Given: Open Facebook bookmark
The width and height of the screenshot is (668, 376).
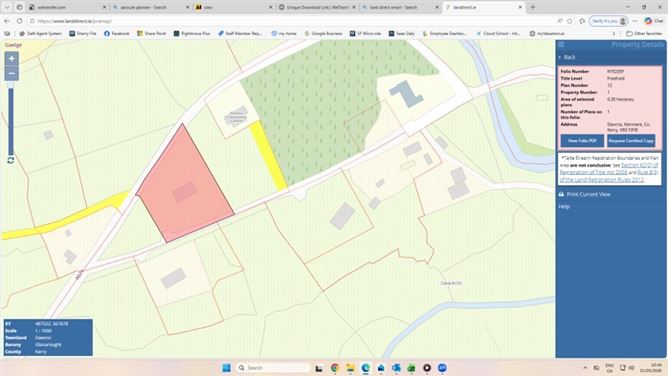Looking at the screenshot, I should [x=117, y=33].
